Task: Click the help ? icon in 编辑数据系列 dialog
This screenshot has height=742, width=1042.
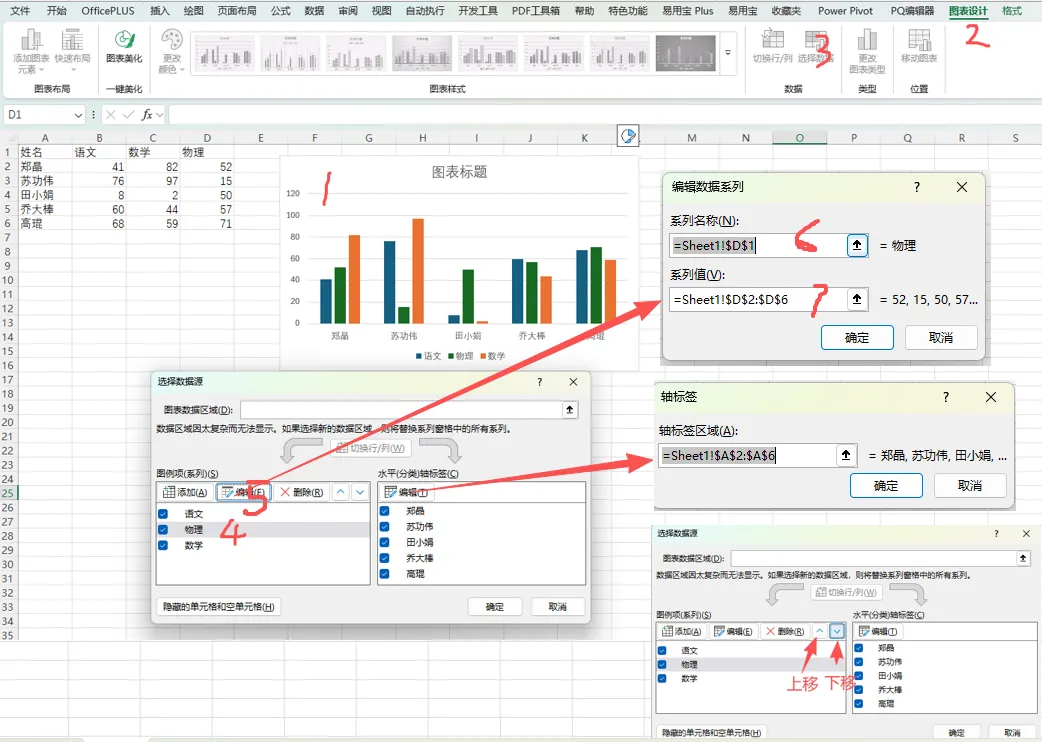Action: click(917, 187)
